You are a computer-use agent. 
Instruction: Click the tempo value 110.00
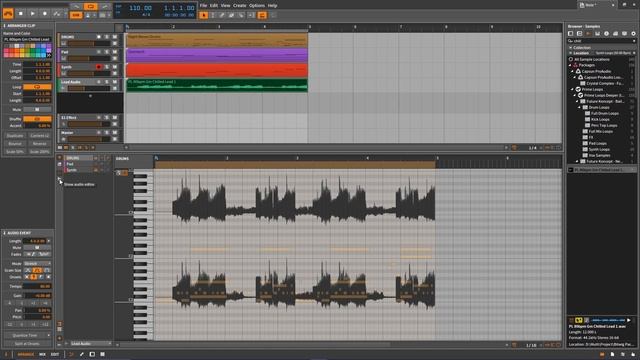[140, 8]
